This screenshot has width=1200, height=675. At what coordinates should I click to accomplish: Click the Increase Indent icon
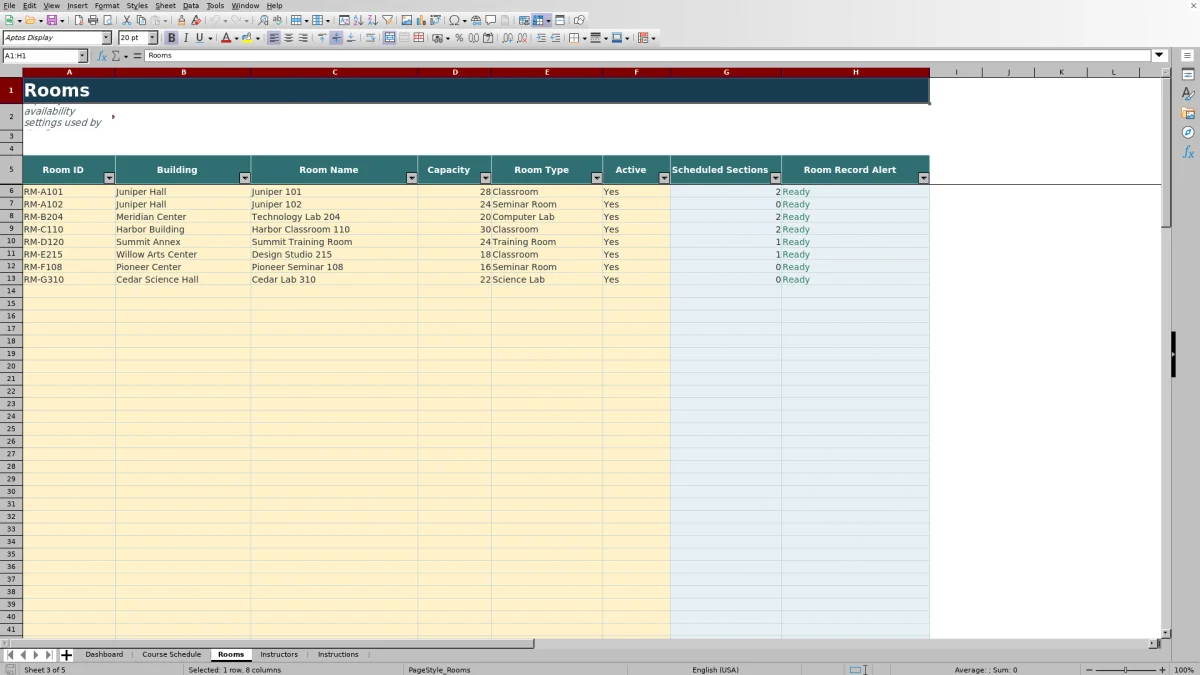tap(542, 38)
